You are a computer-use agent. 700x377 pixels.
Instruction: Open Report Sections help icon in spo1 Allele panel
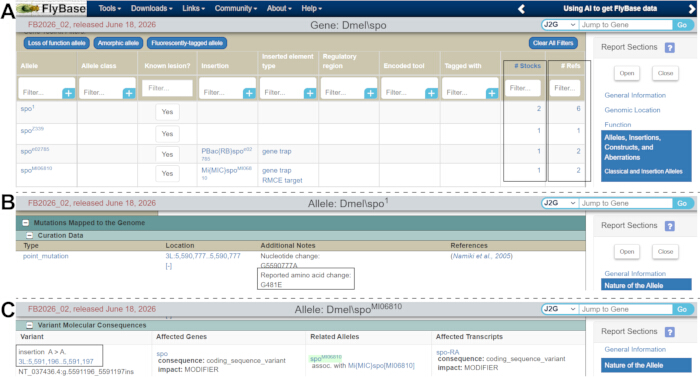pos(670,226)
